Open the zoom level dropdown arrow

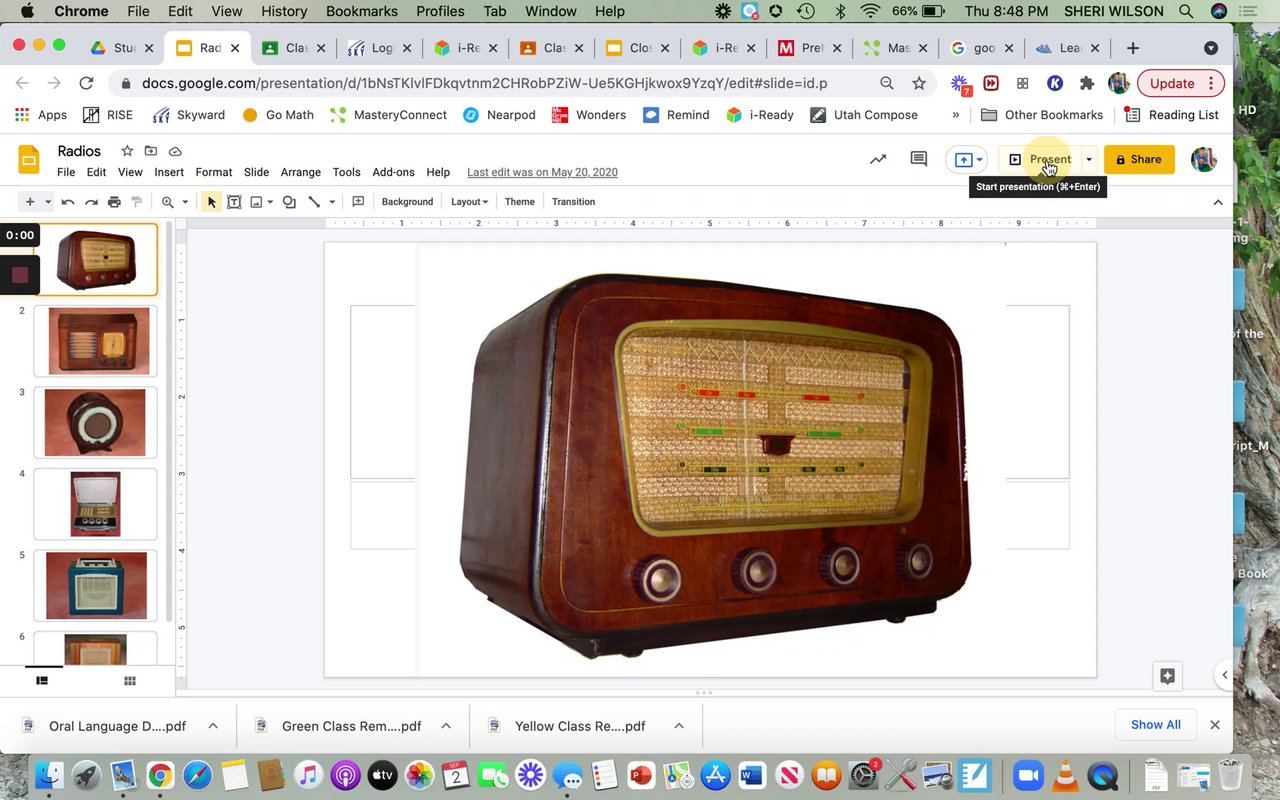tap(185, 202)
